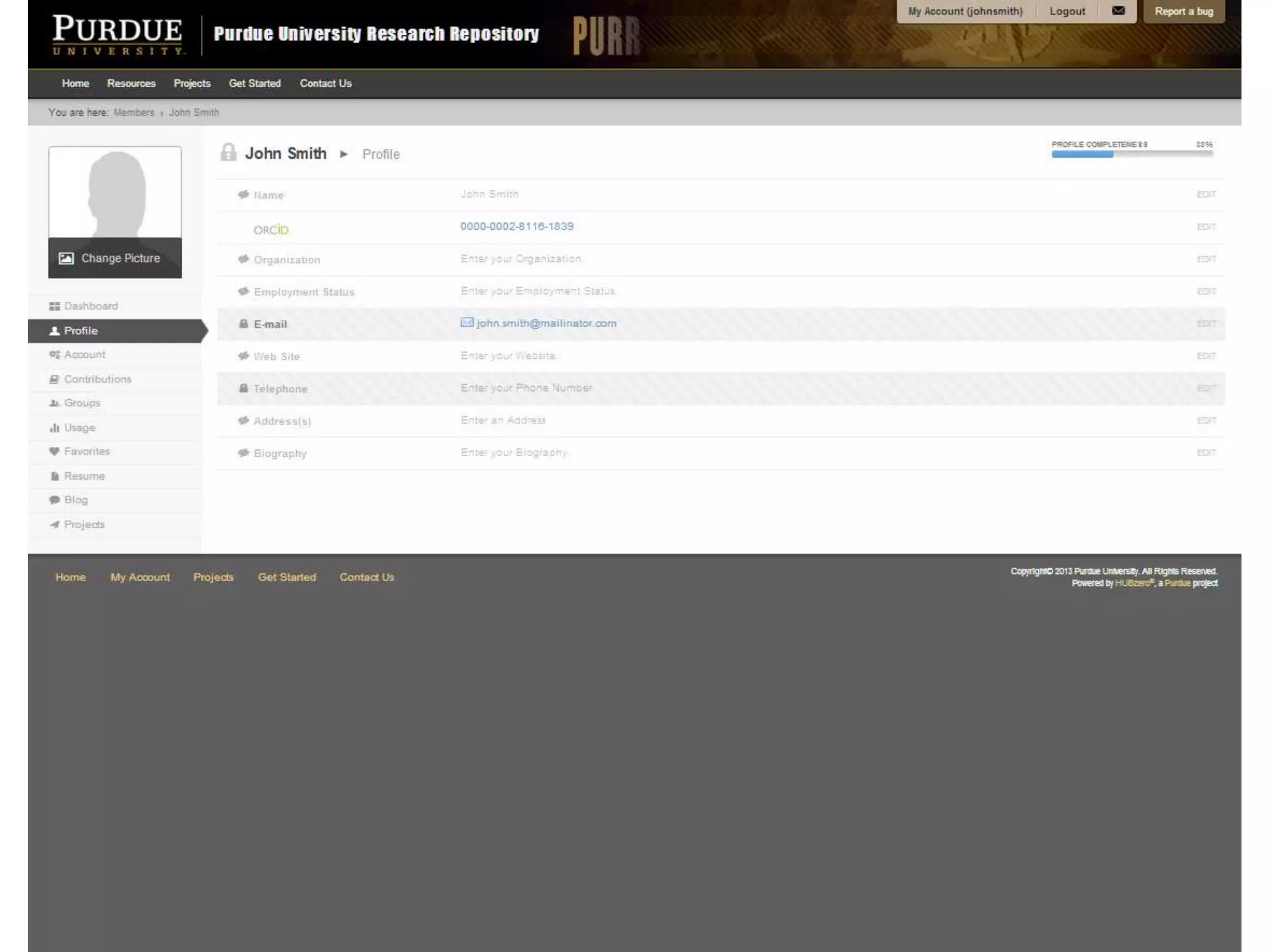Viewport: 1270px width, 952px height.
Task: Toggle privacy lock on Telephone row
Action: (244, 388)
